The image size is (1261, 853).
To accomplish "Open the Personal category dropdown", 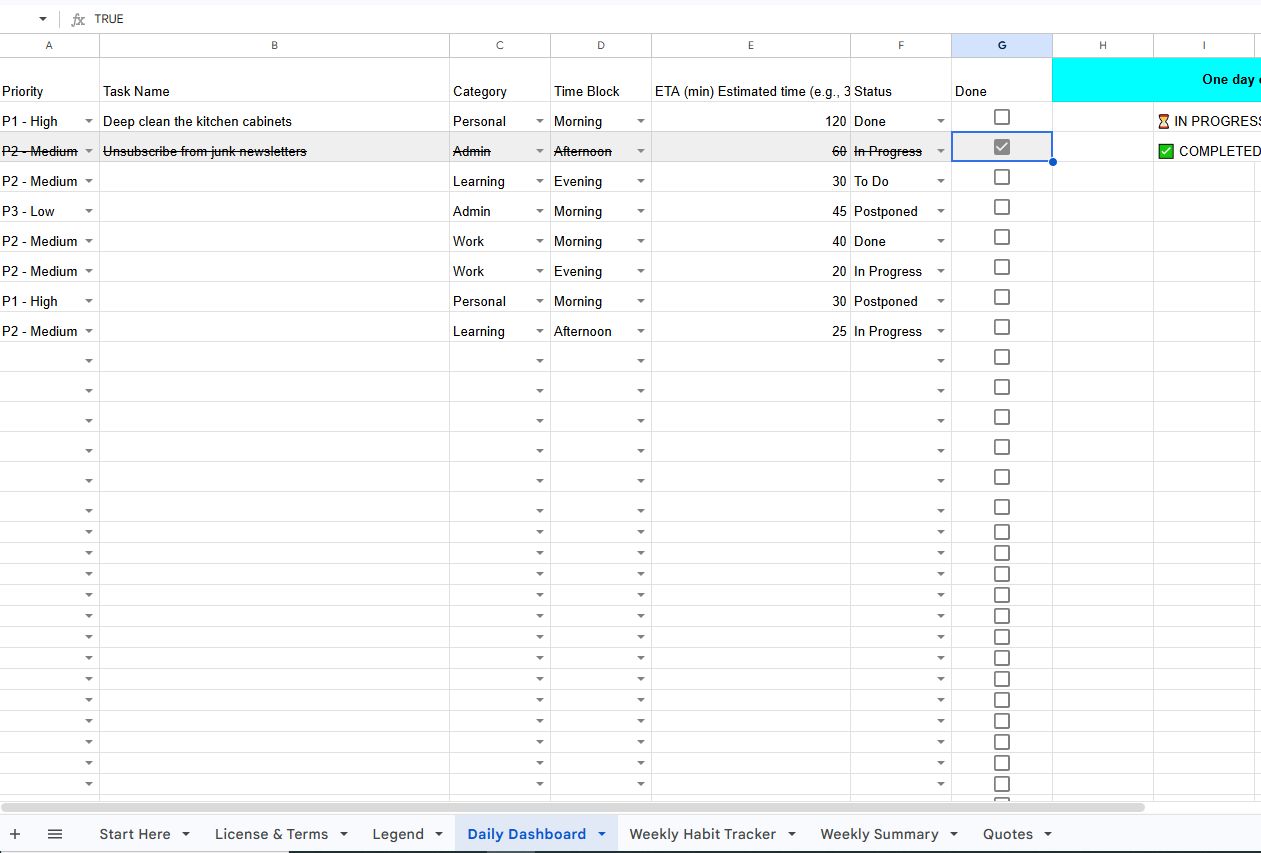I will 539,121.
